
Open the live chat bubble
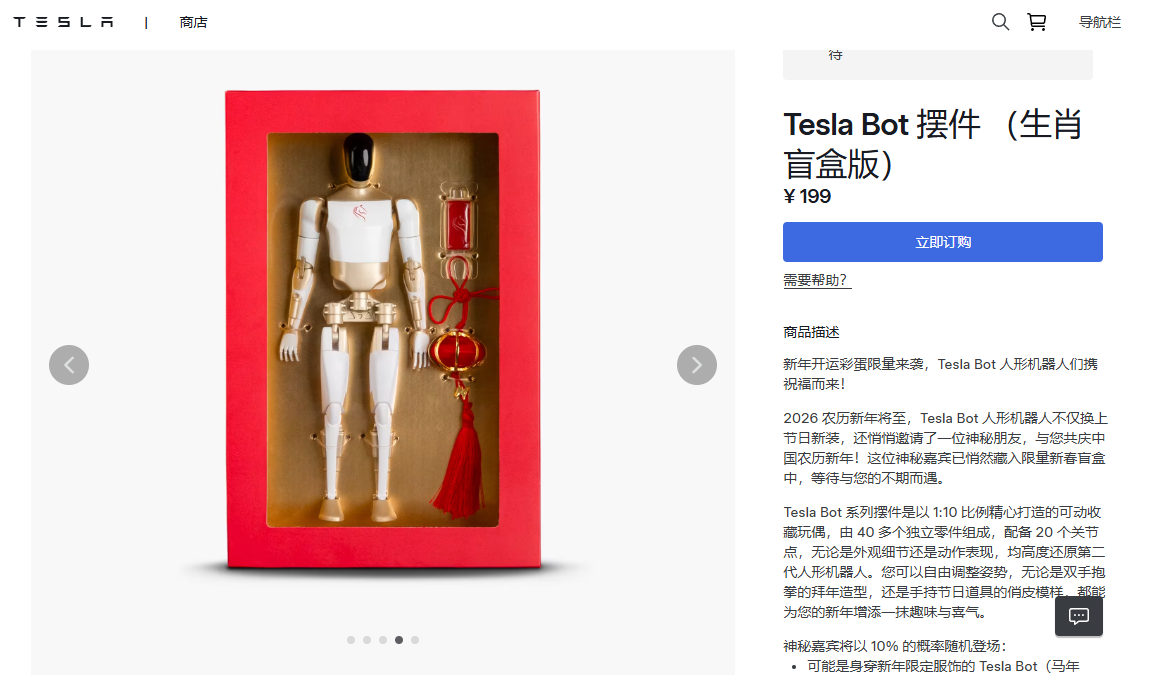pyautogui.click(x=1078, y=616)
